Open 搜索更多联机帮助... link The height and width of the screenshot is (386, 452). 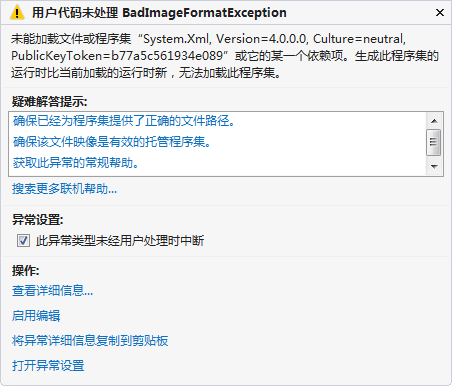64,189
